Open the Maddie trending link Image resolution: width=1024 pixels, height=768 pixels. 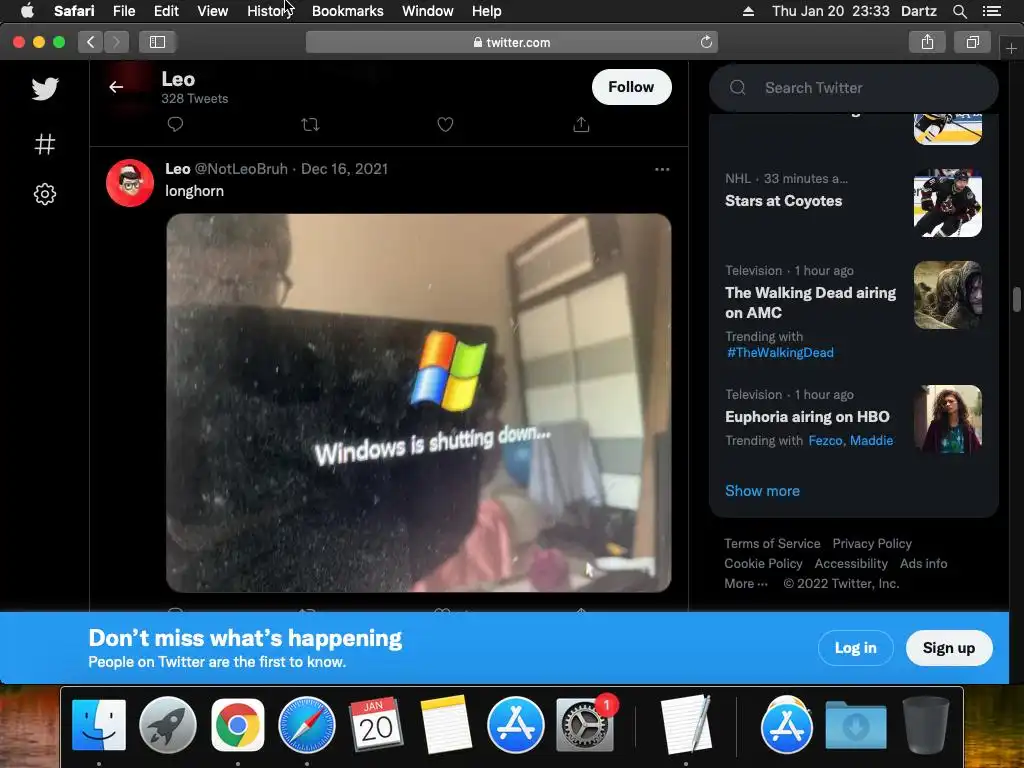(x=871, y=441)
